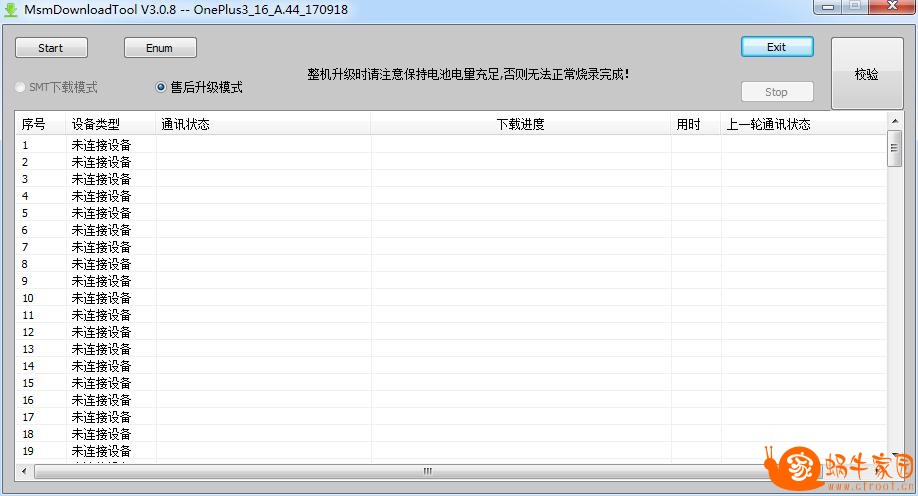The height and width of the screenshot is (496, 918).
Task: Select row 17 未连接设备
Action: pyautogui.click(x=451, y=416)
